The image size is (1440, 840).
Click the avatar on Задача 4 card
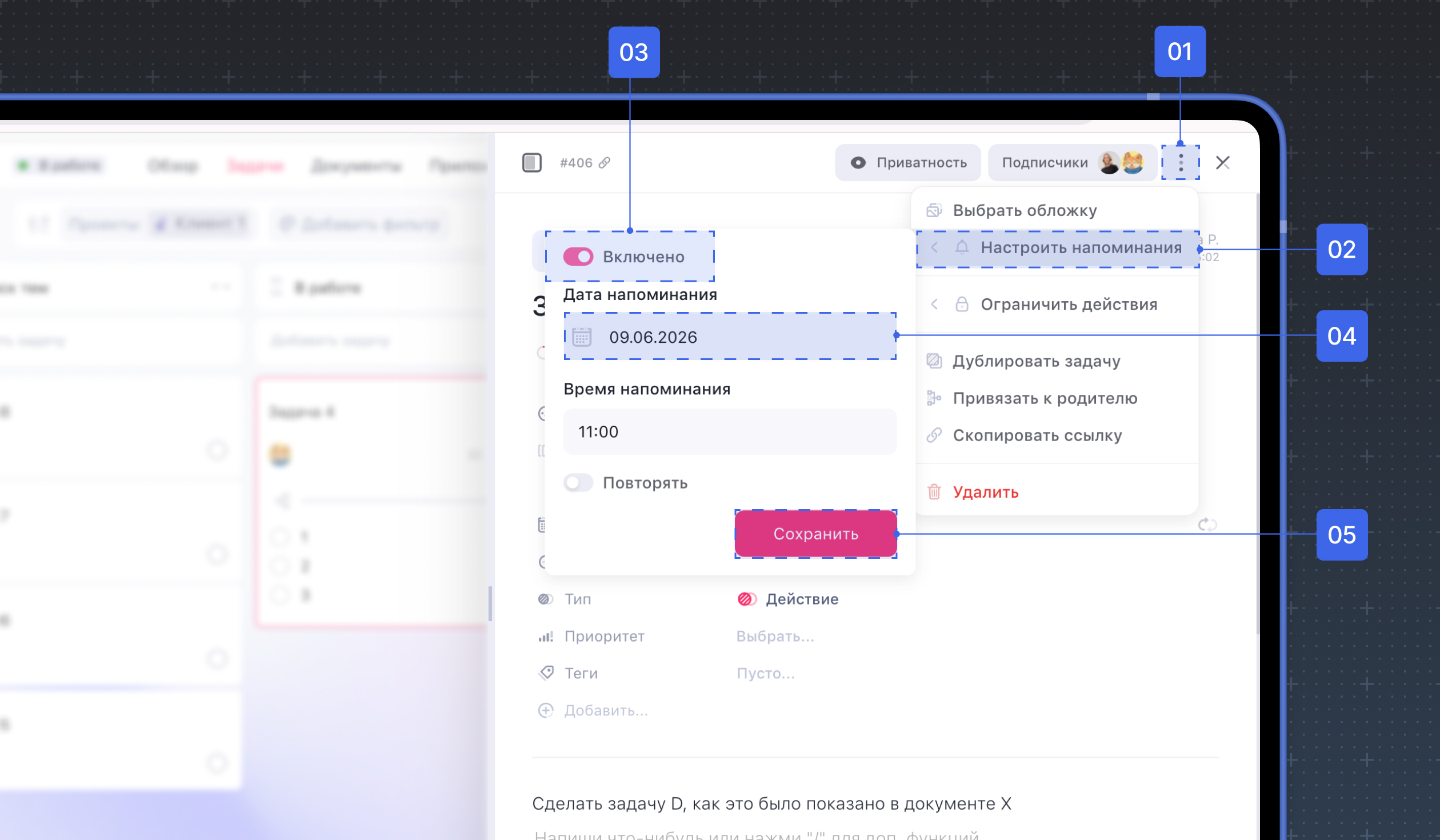(x=280, y=455)
